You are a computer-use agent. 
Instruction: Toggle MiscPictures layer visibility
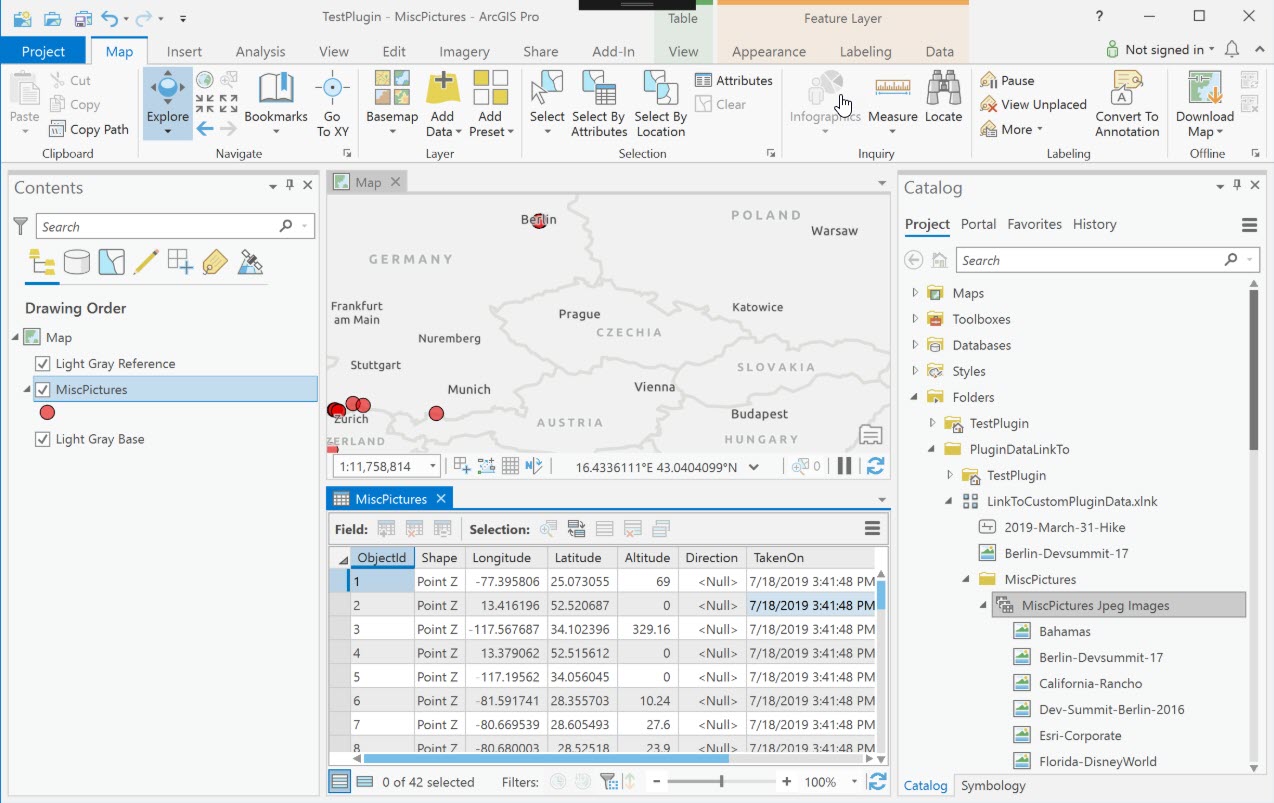point(43,390)
